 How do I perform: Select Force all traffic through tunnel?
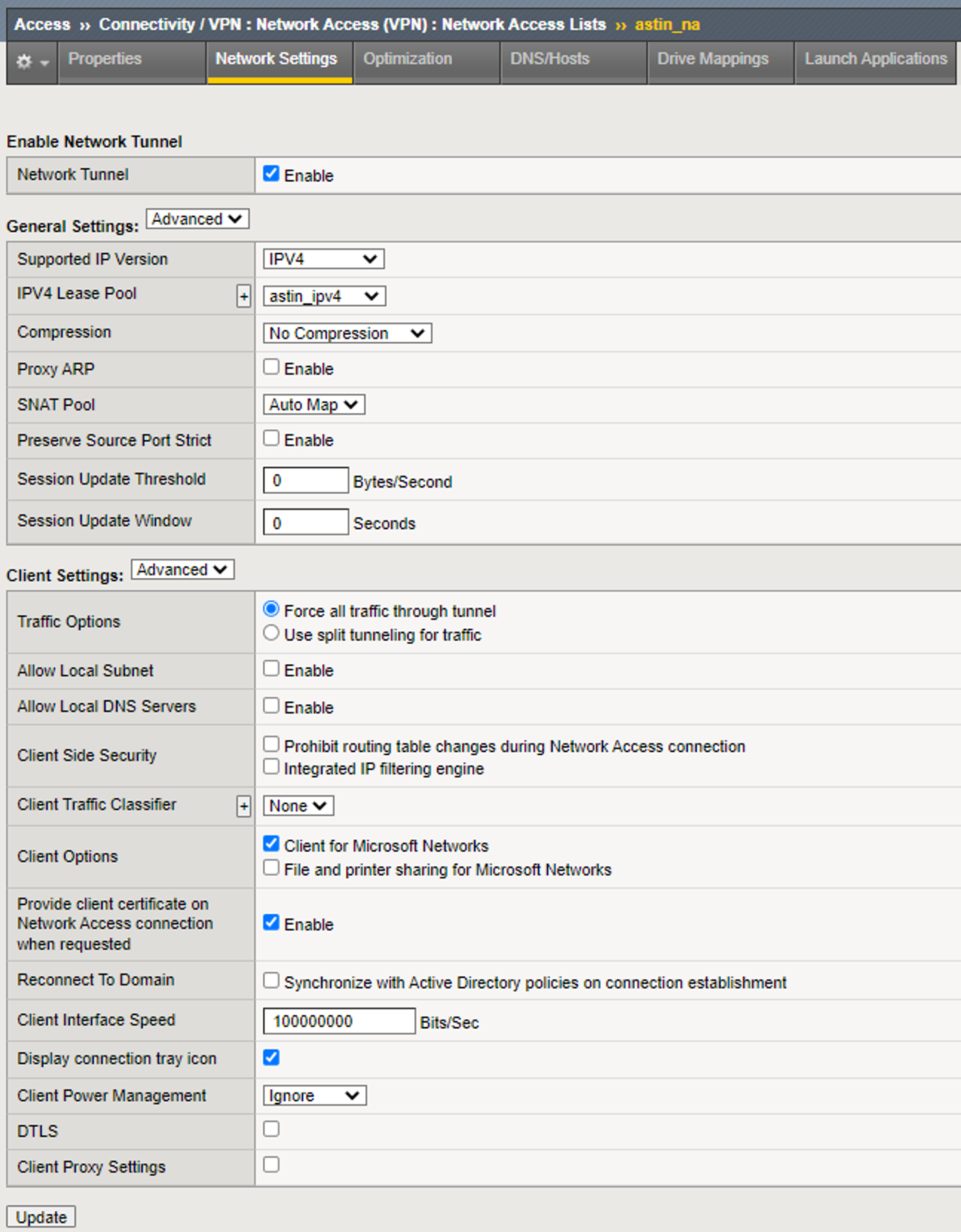271,609
